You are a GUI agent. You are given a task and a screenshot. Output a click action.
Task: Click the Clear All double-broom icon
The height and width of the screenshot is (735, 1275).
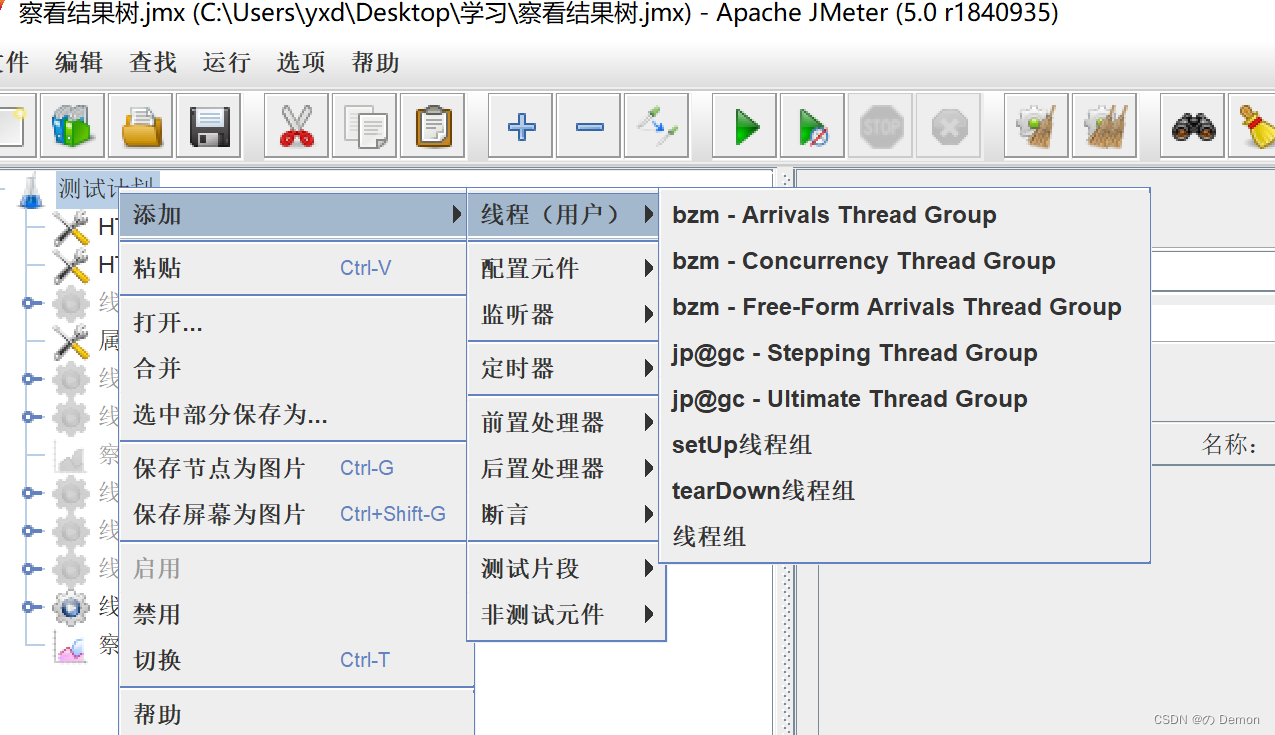[x=1104, y=126]
